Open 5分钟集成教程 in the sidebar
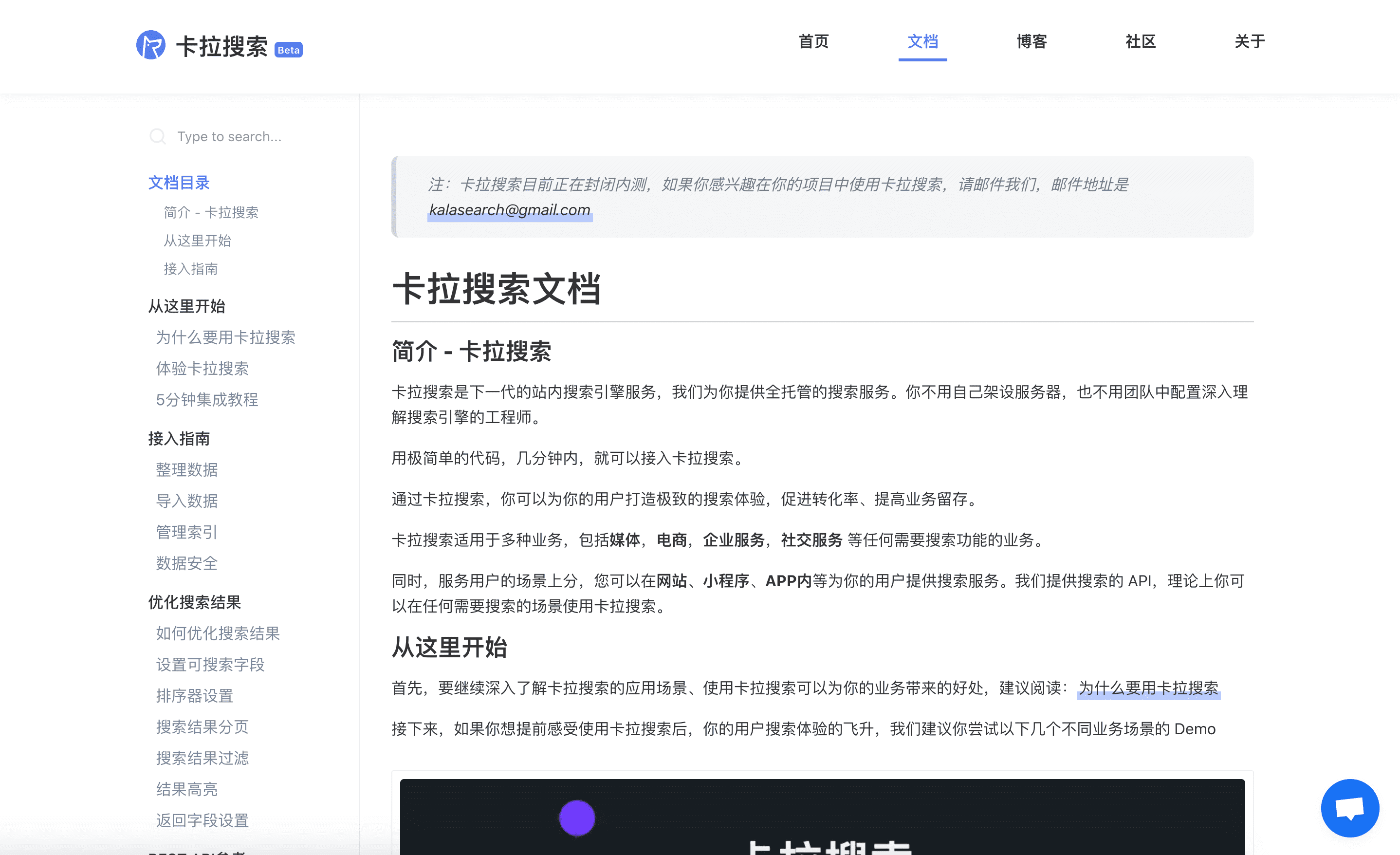Image resolution: width=1400 pixels, height=855 pixels. pos(207,400)
